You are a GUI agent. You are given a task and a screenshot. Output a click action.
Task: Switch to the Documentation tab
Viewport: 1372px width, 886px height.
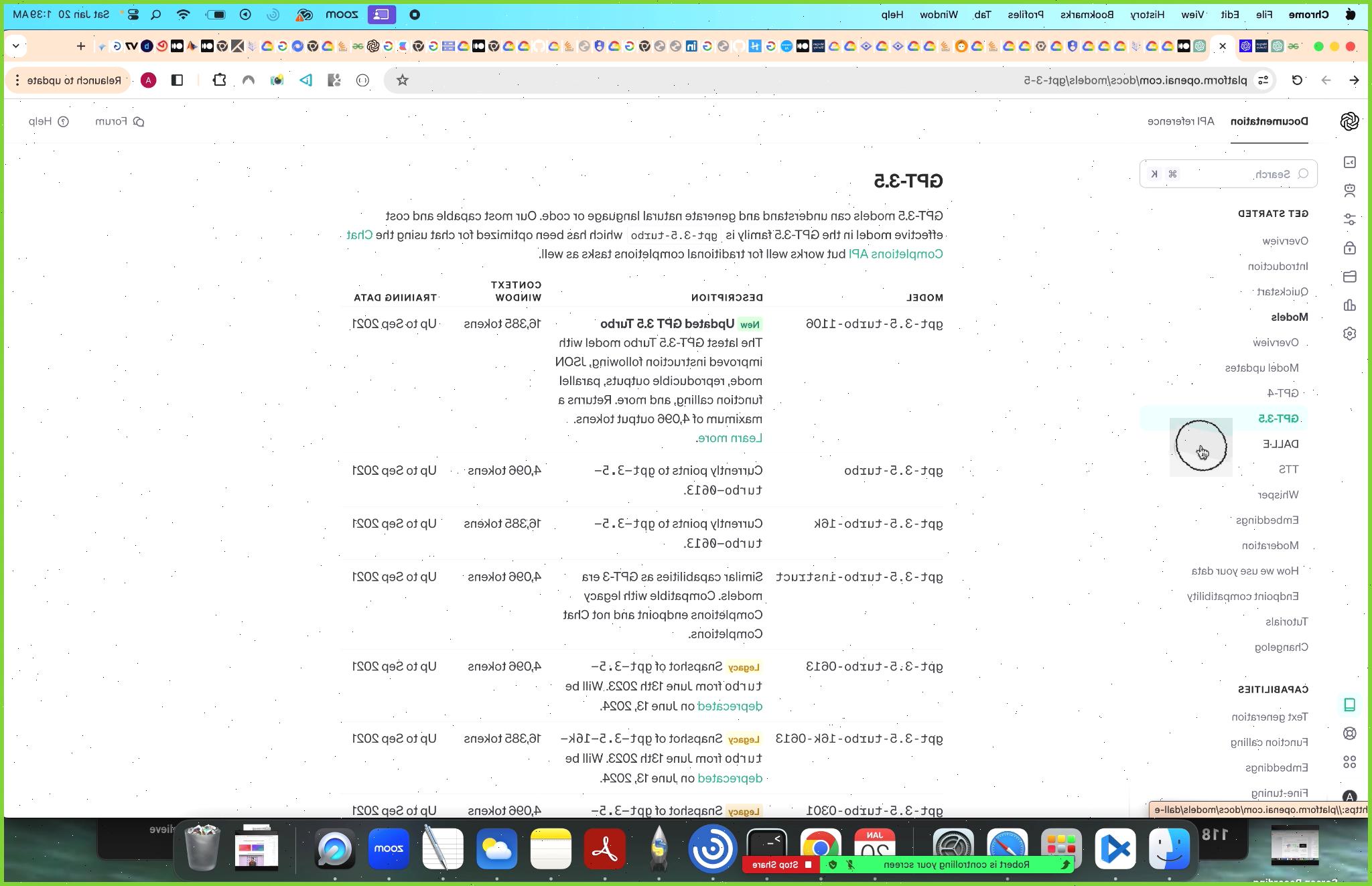click(1270, 121)
